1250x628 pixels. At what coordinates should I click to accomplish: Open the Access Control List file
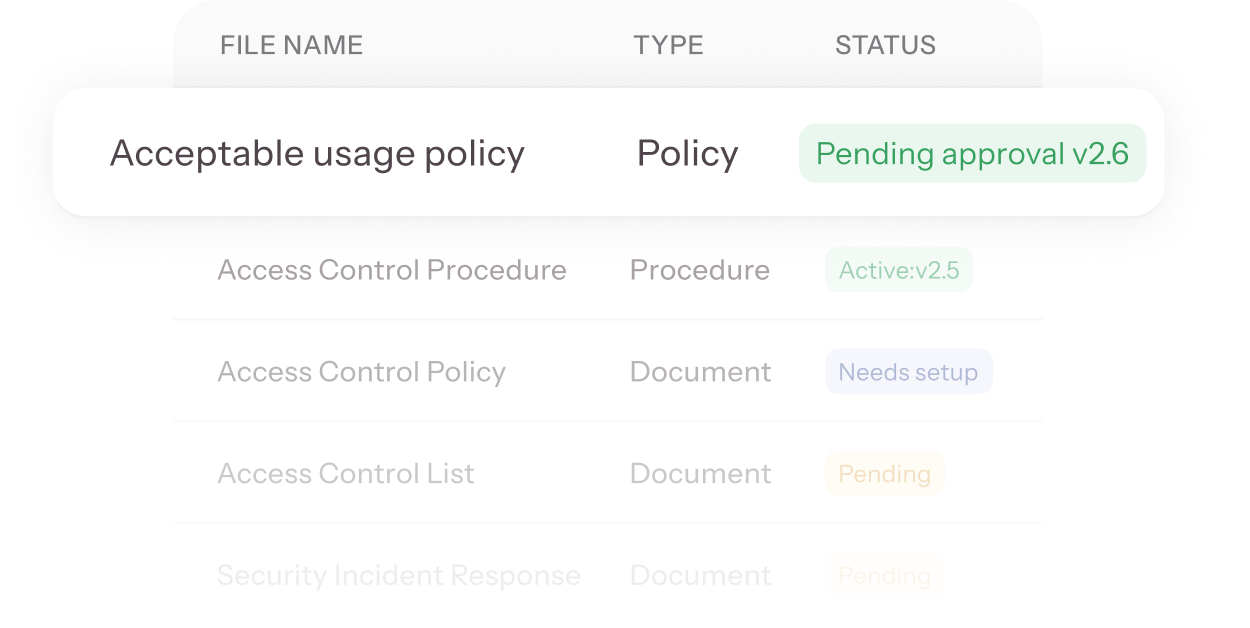[345, 474]
